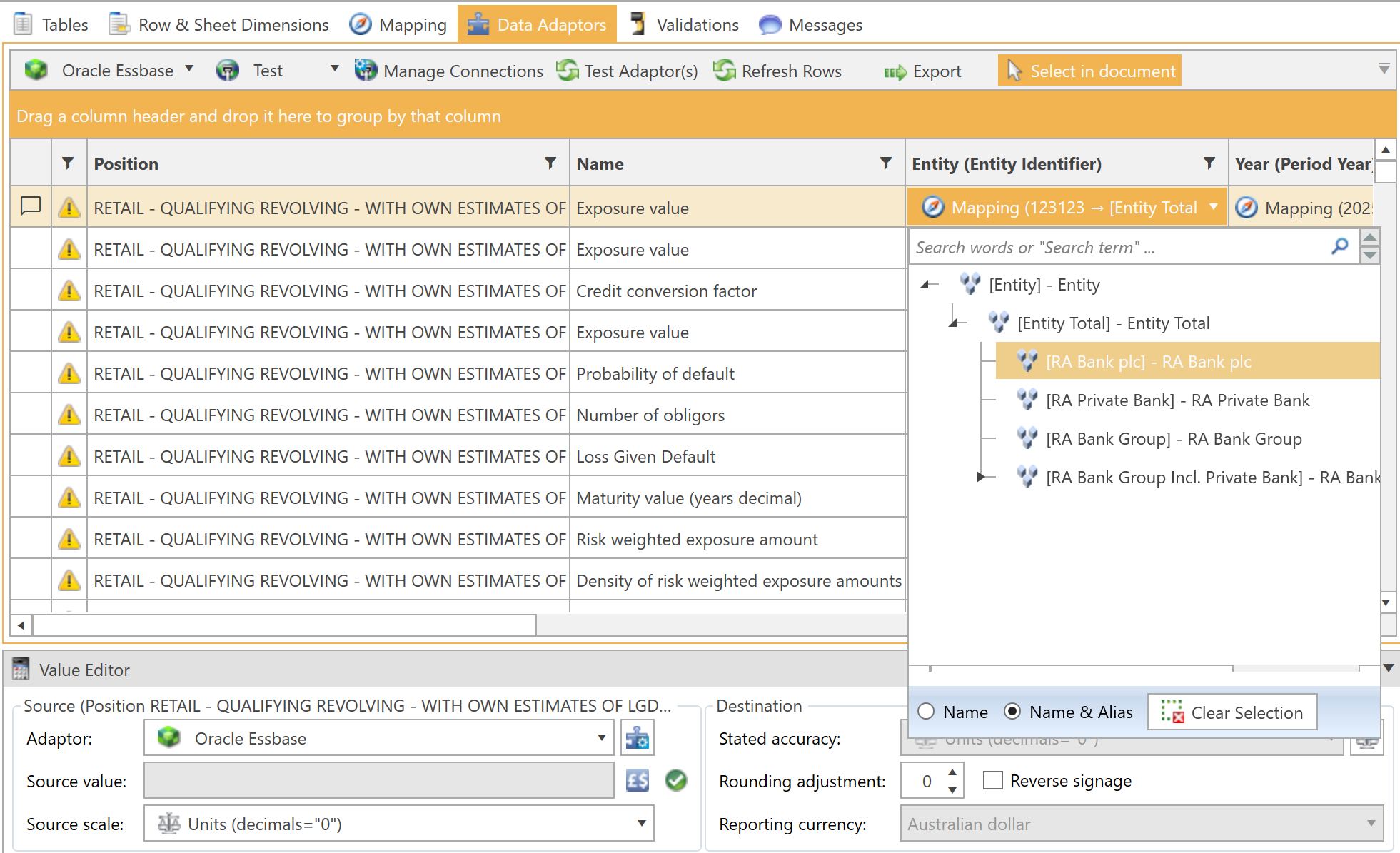Click the comment icon on first row

point(31,207)
